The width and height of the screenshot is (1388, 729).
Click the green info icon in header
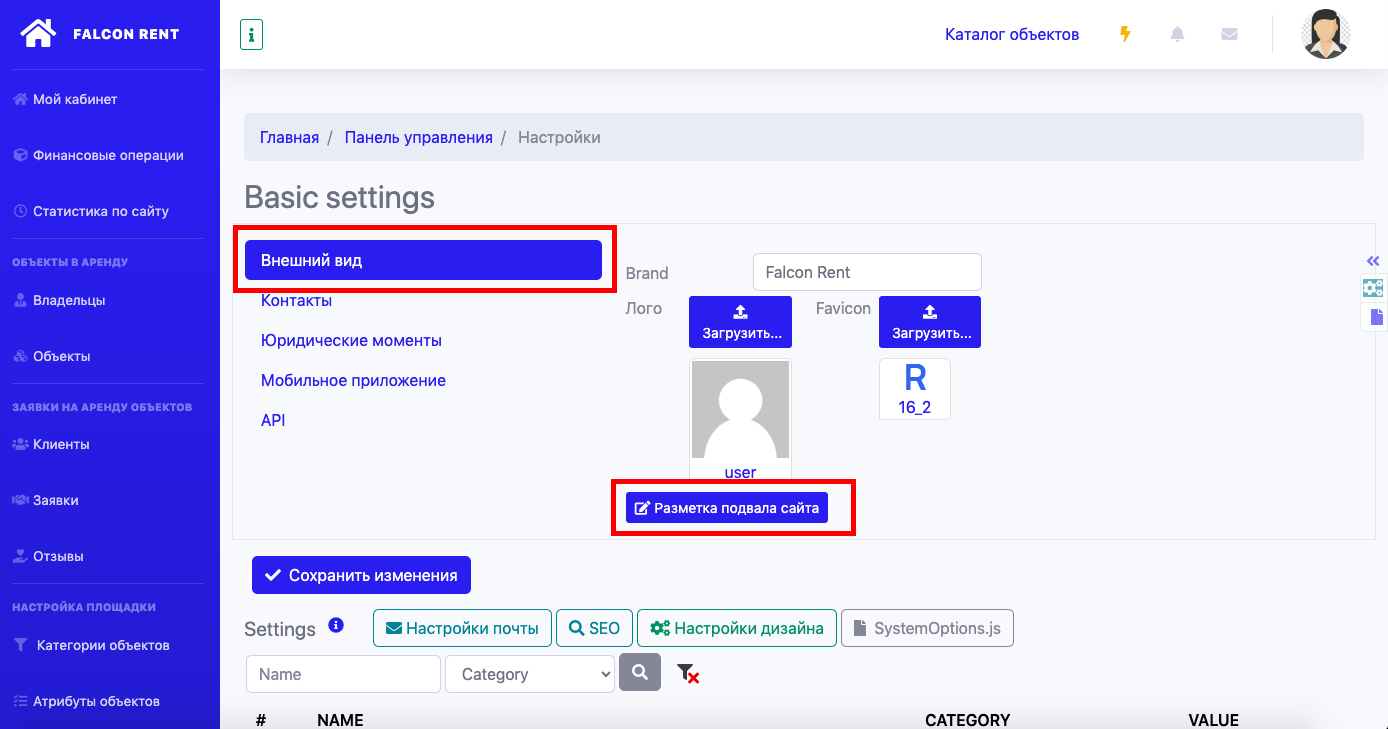tap(251, 35)
